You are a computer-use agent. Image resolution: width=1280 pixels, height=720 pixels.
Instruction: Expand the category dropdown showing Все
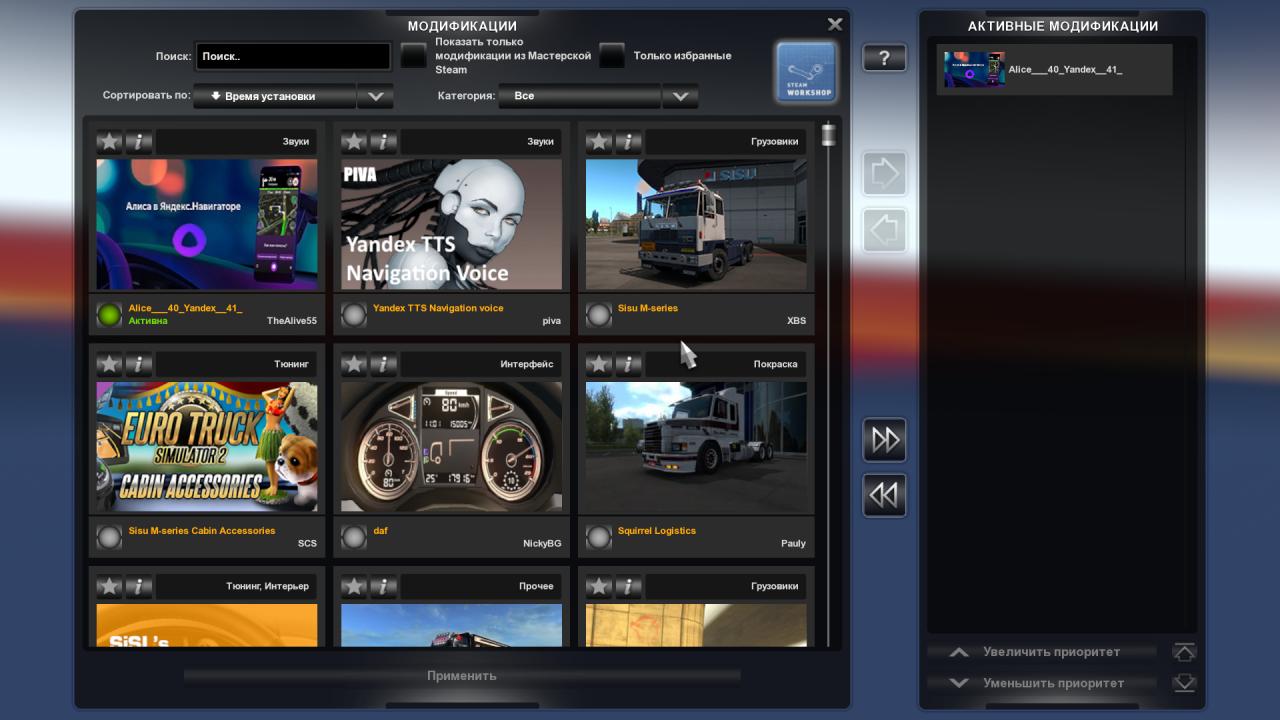[586, 96]
